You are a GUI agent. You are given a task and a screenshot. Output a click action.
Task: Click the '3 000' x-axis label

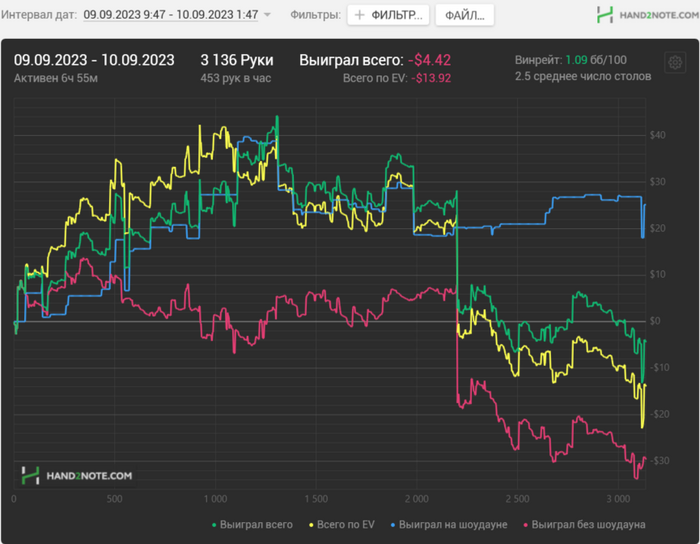coord(618,499)
